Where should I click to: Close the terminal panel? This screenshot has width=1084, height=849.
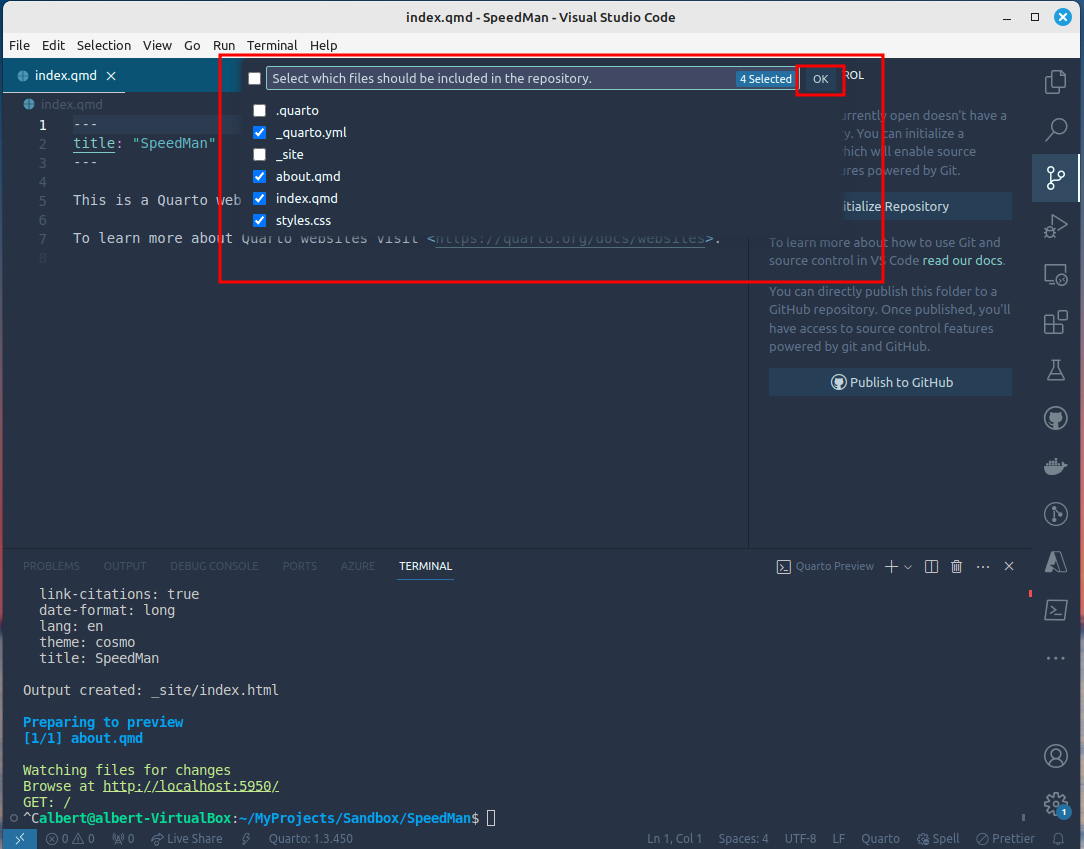(1009, 567)
